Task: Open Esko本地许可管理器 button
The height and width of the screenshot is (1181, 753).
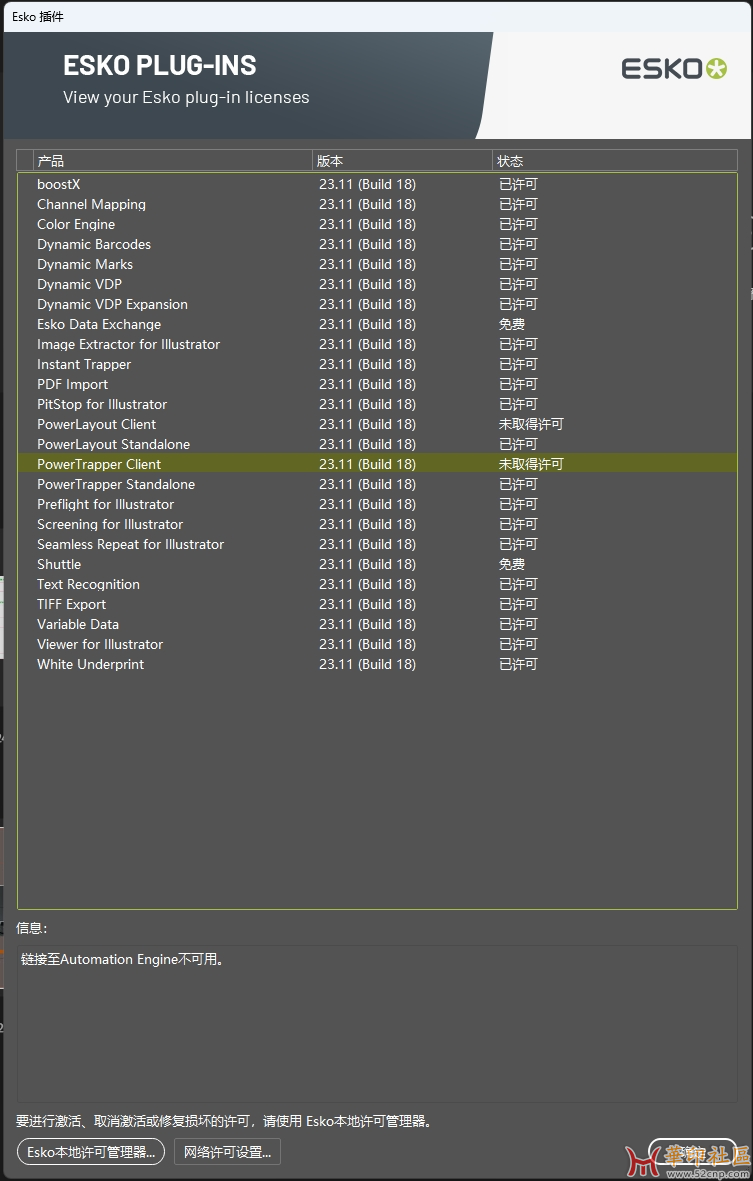Action: (90, 1152)
